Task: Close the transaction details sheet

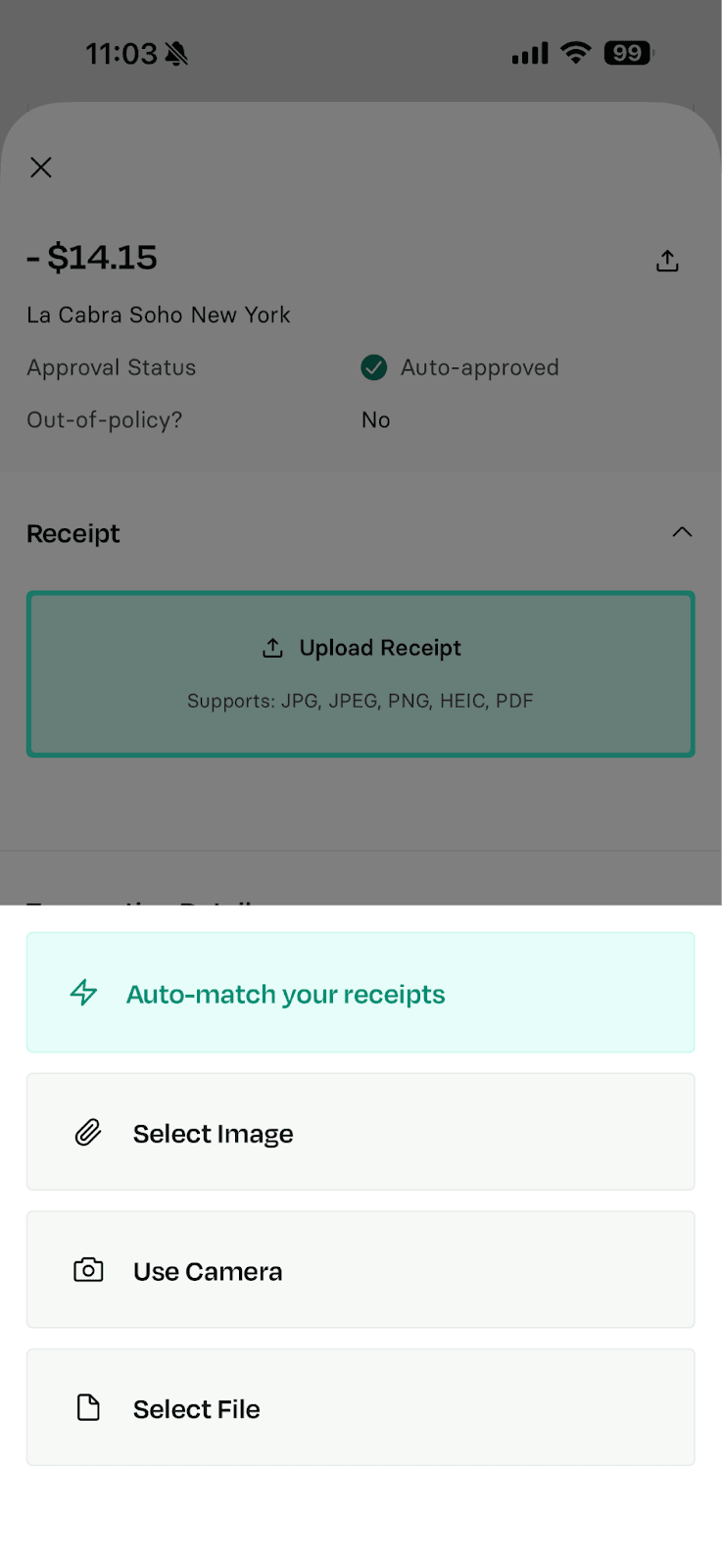Action: [41, 168]
